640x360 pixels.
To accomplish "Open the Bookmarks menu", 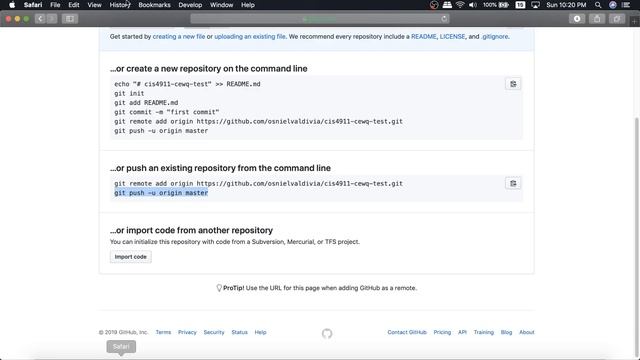I will pos(154,5).
